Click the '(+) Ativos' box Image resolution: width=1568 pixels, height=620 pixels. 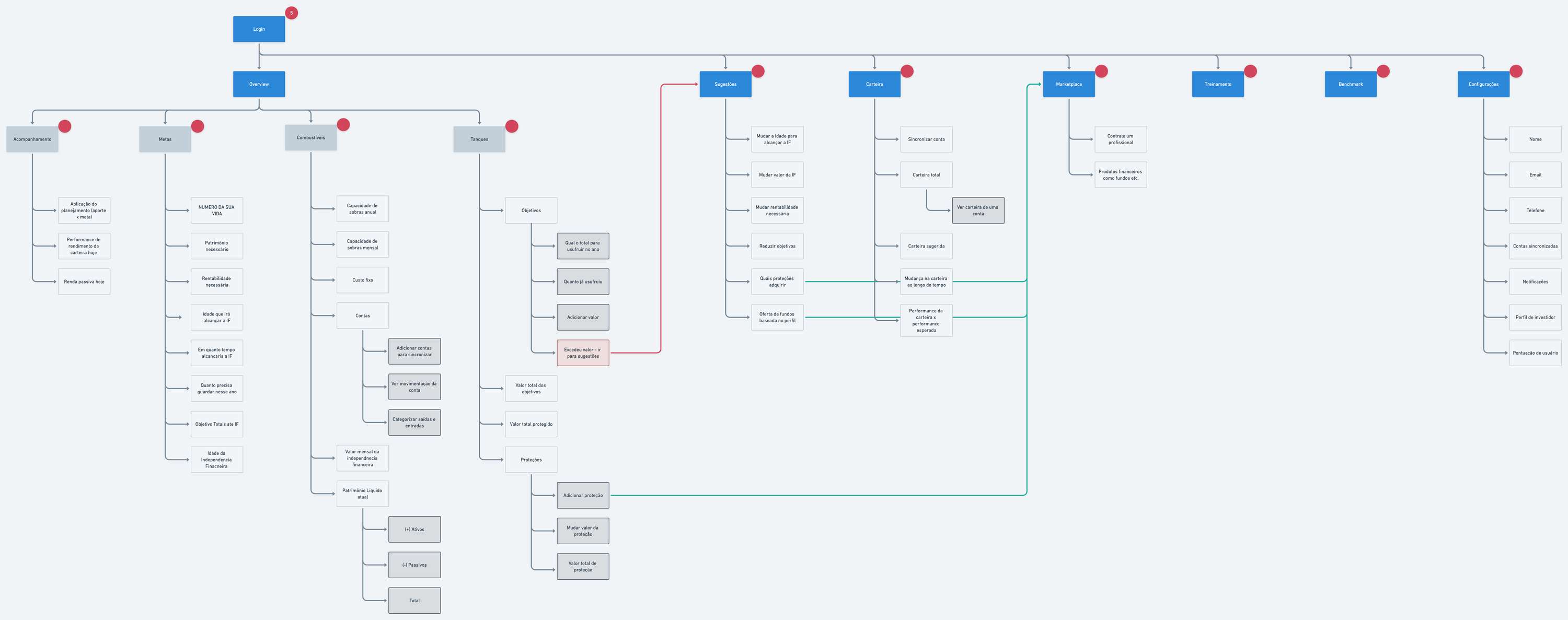pos(414,529)
